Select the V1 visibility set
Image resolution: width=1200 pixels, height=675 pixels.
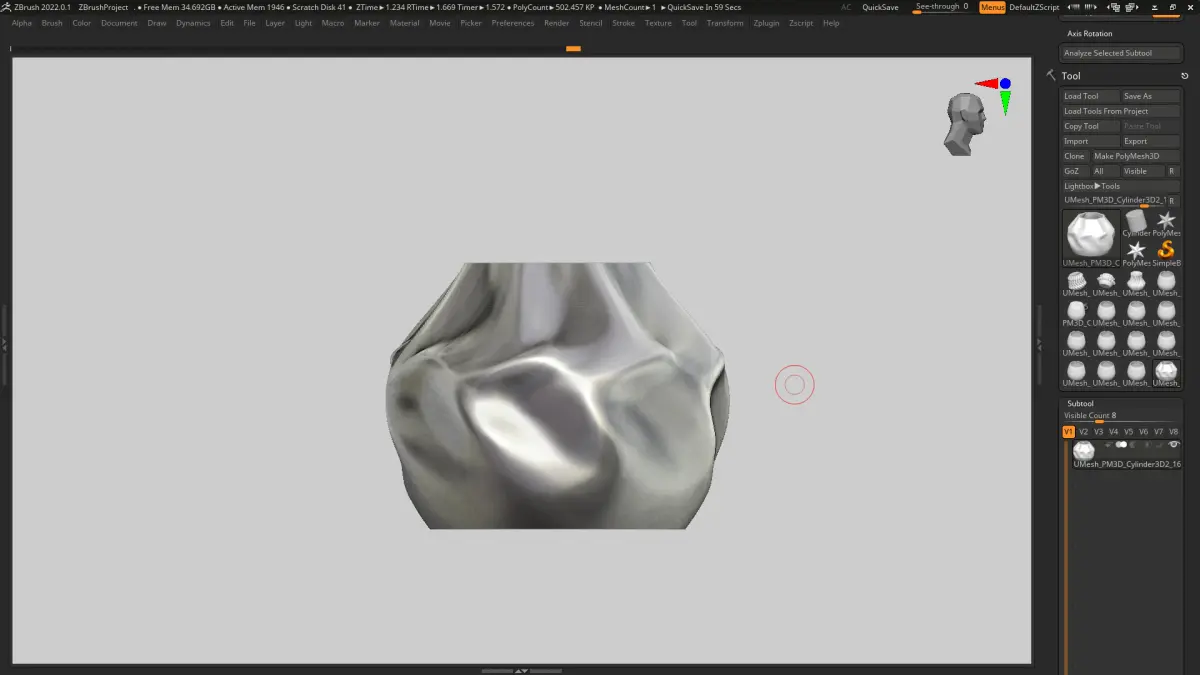click(1068, 432)
